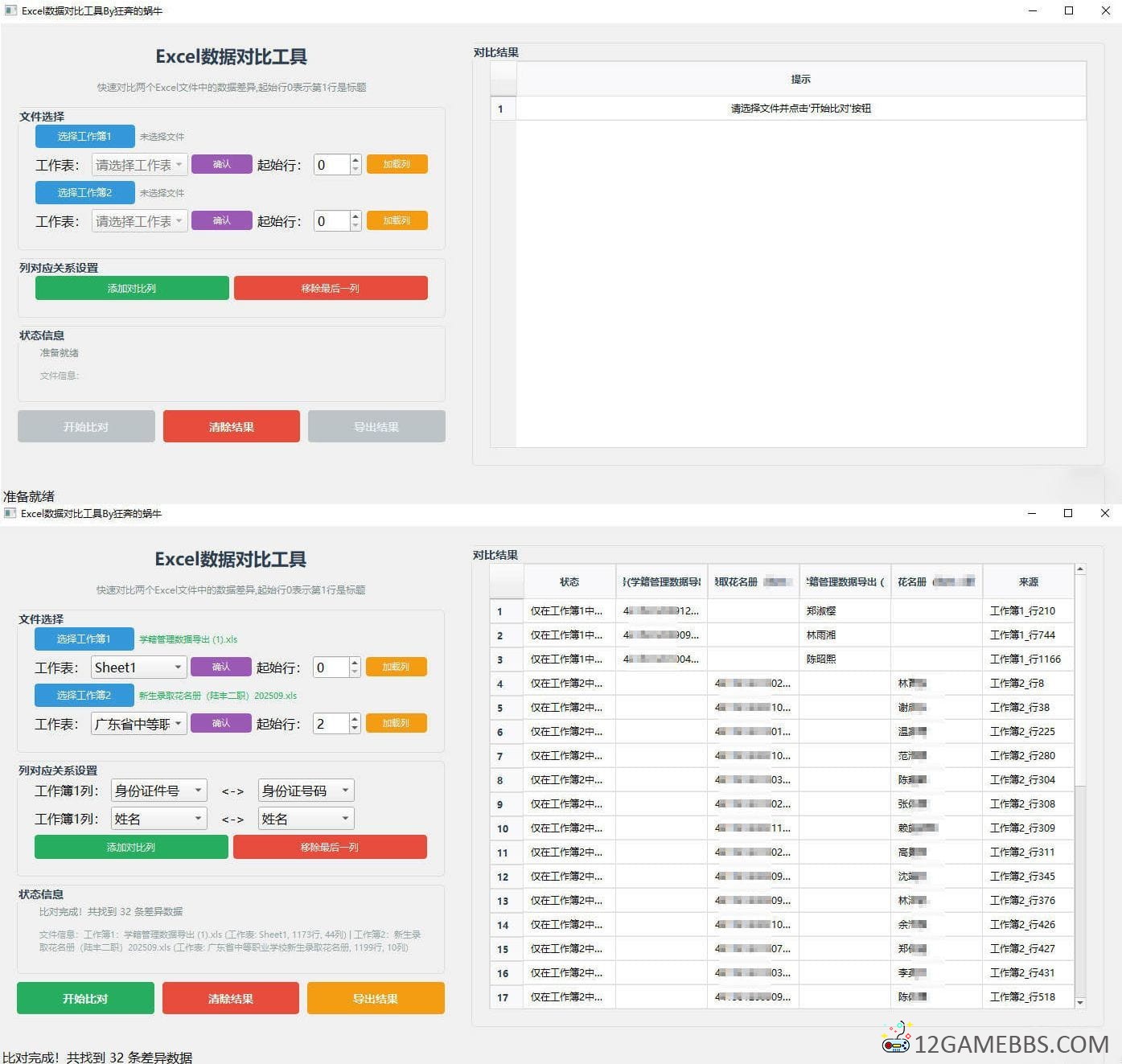Click the cell containing 郑淑樱
Viewport: 1122px width, 1064px height.
point(821,611)
